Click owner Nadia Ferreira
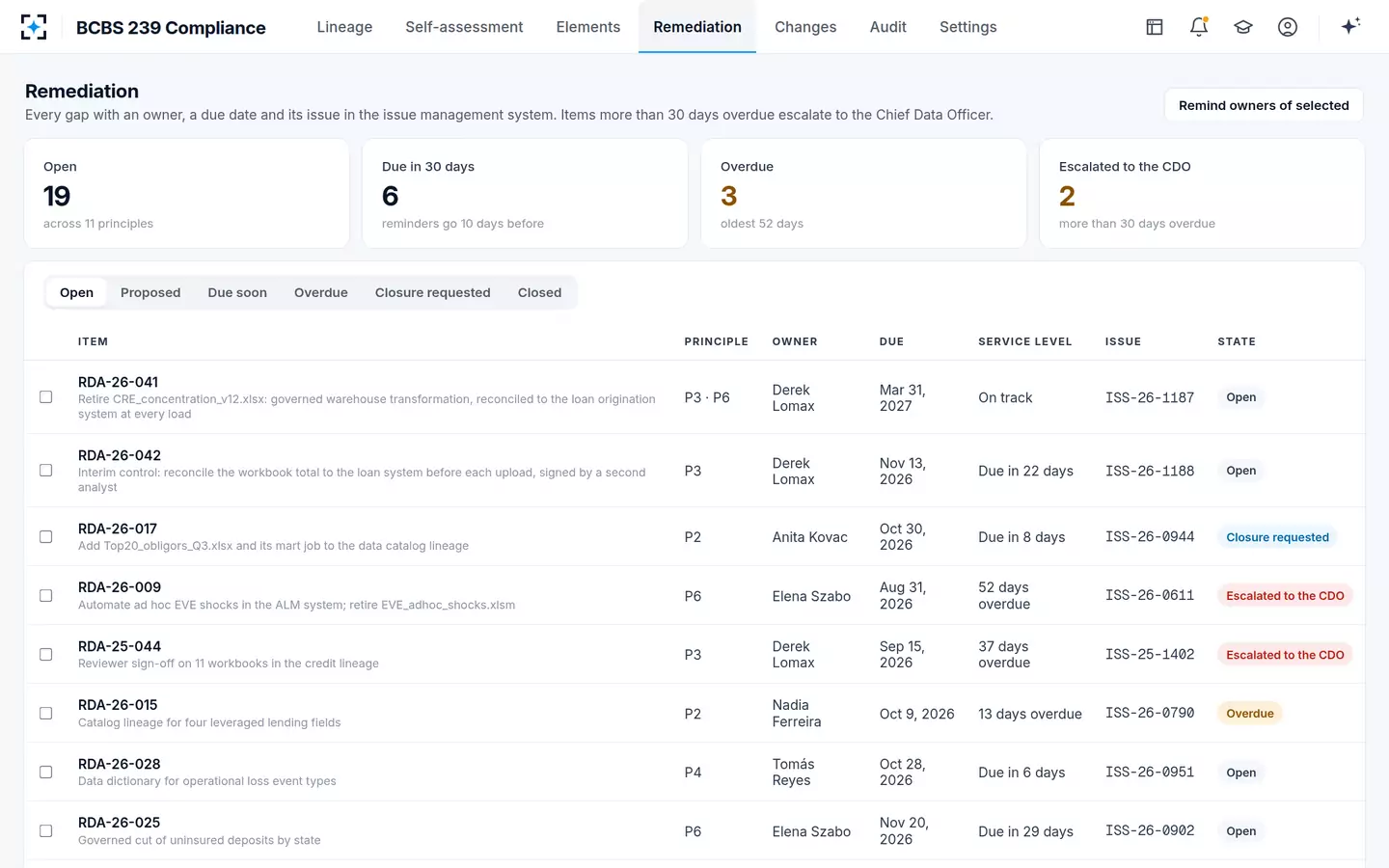Viewport: 1389px width, 868px height. 797,714
